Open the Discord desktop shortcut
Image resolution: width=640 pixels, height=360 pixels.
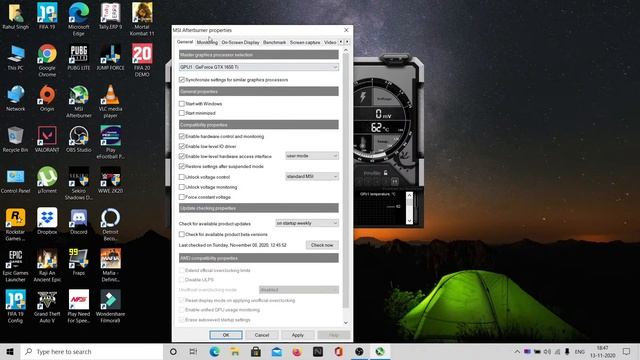pyautogui.click(x=78, y=221)
